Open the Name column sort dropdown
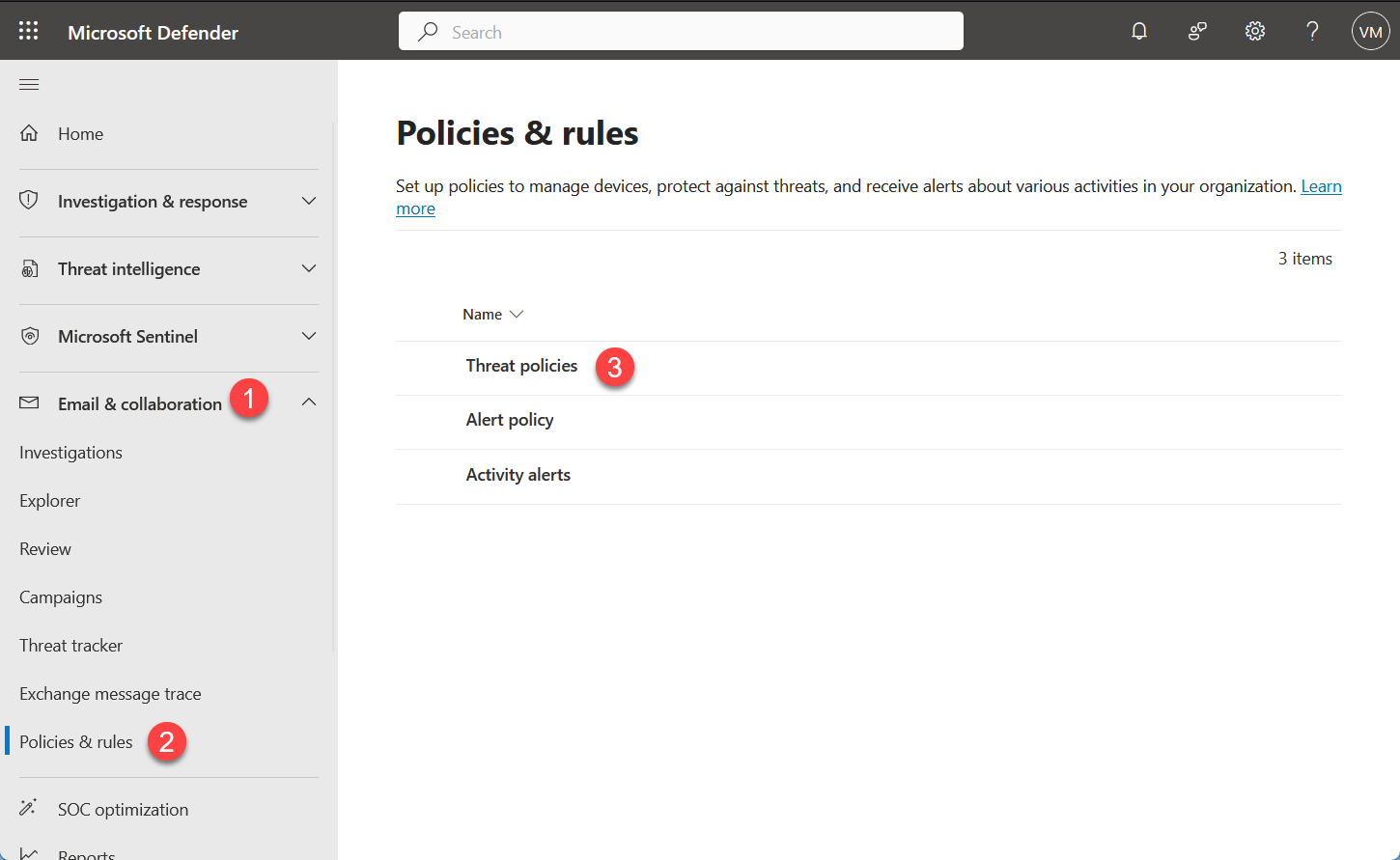The height and width of the screenshot is (860, 1400). [x=517, y=314]
